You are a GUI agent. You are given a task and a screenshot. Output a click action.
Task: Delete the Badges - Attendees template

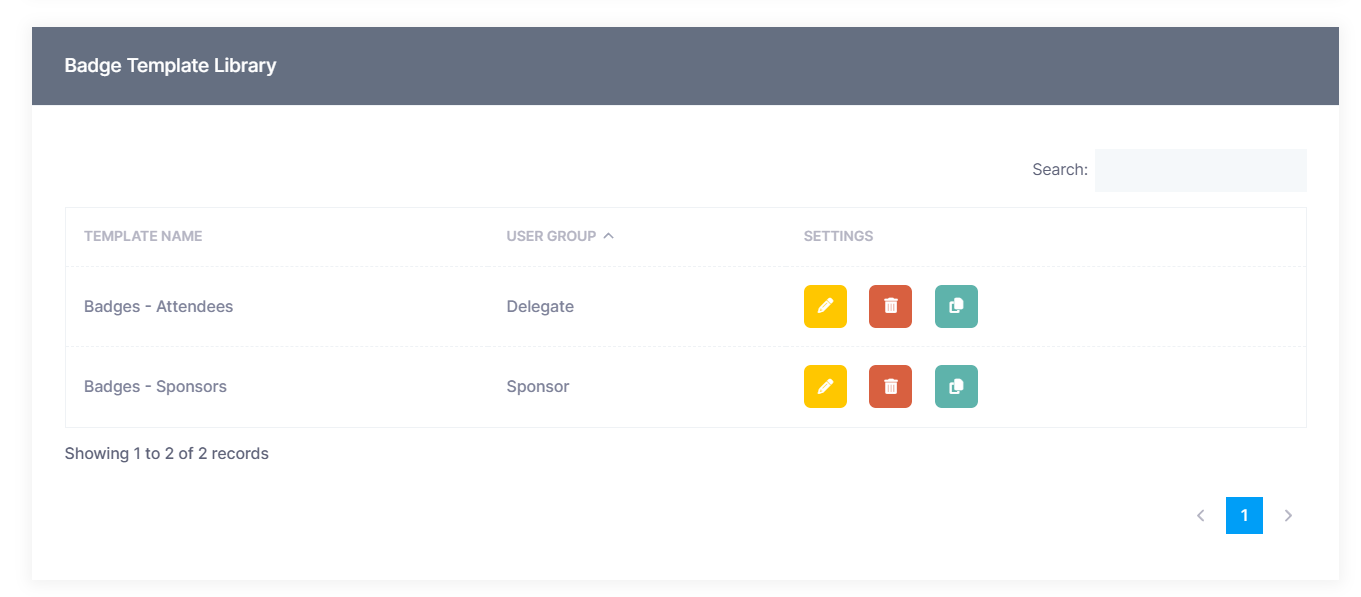coord(890,306)
